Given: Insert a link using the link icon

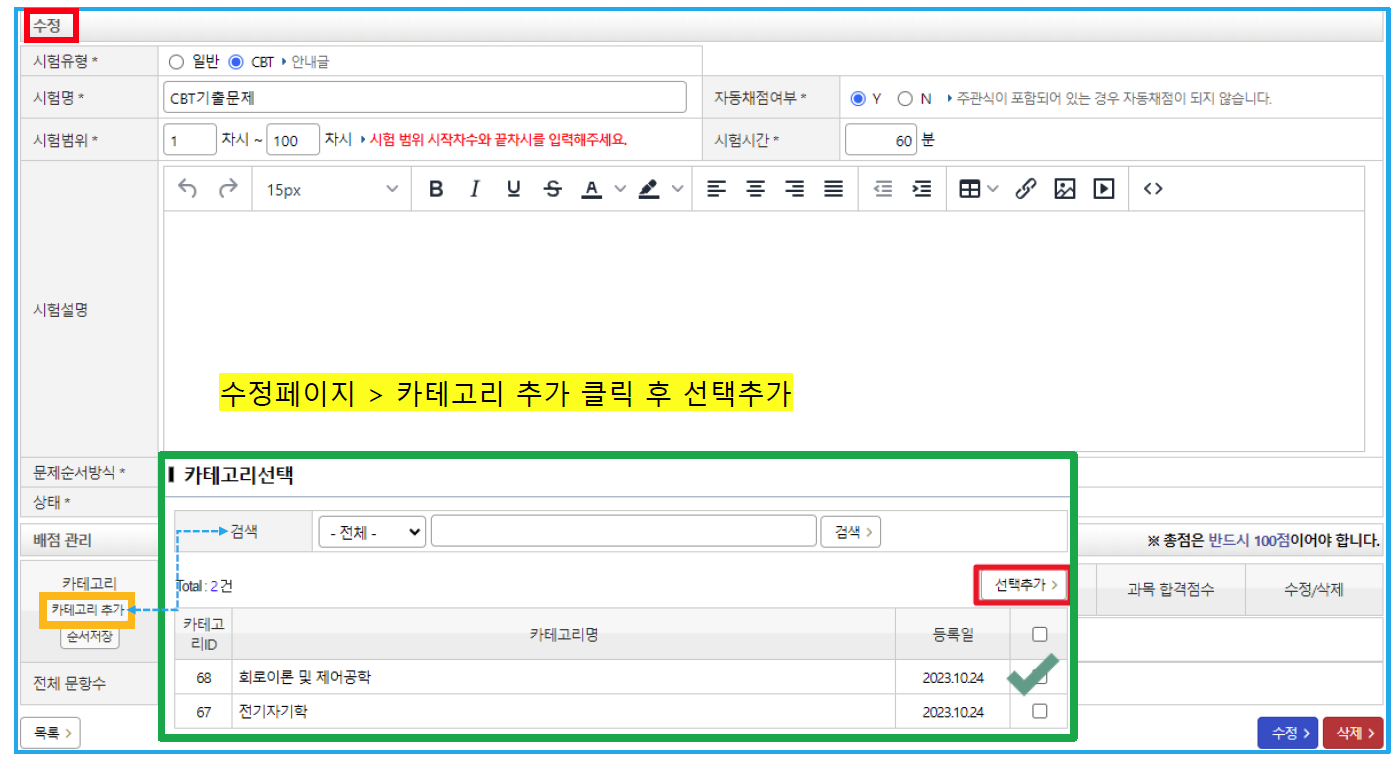Looking at the screenshot, I should click(x=1025, y=189).
